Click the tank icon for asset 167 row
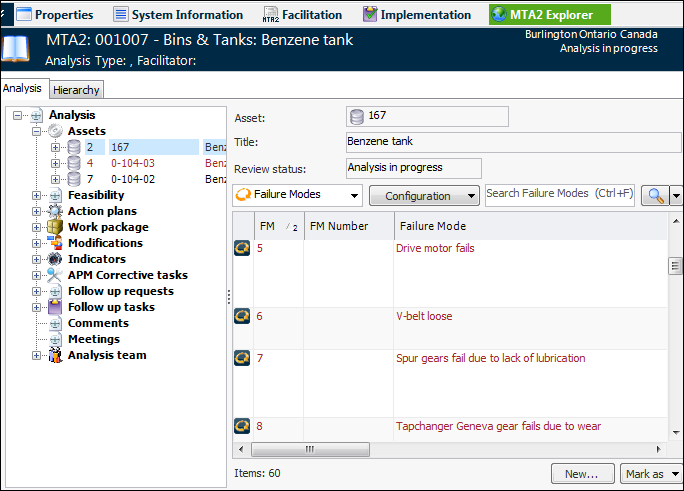 74,147
